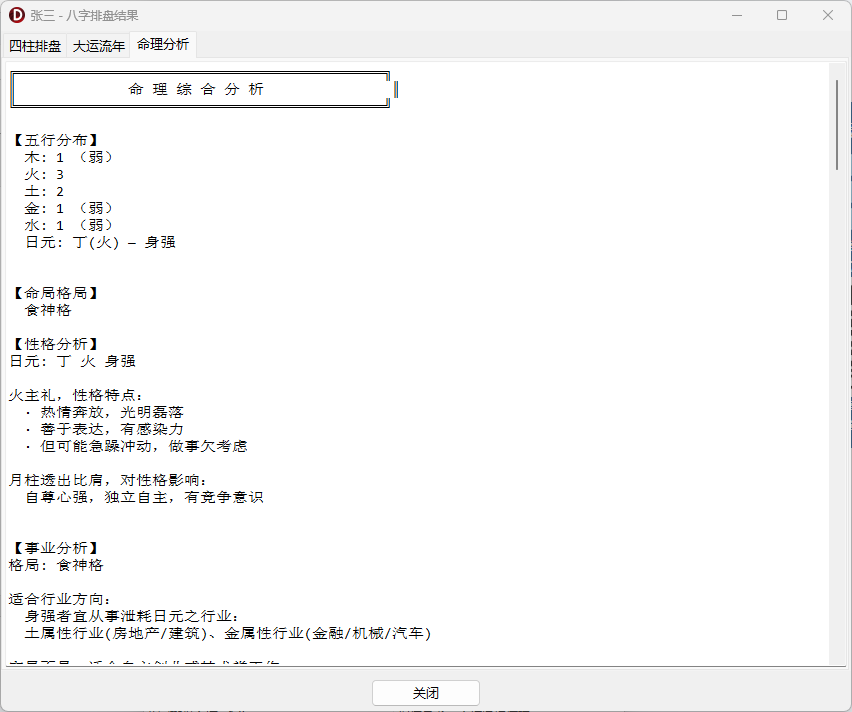Select the 命理分析 tab
This screenshot has width=852, height=712.
coord(162,45)
